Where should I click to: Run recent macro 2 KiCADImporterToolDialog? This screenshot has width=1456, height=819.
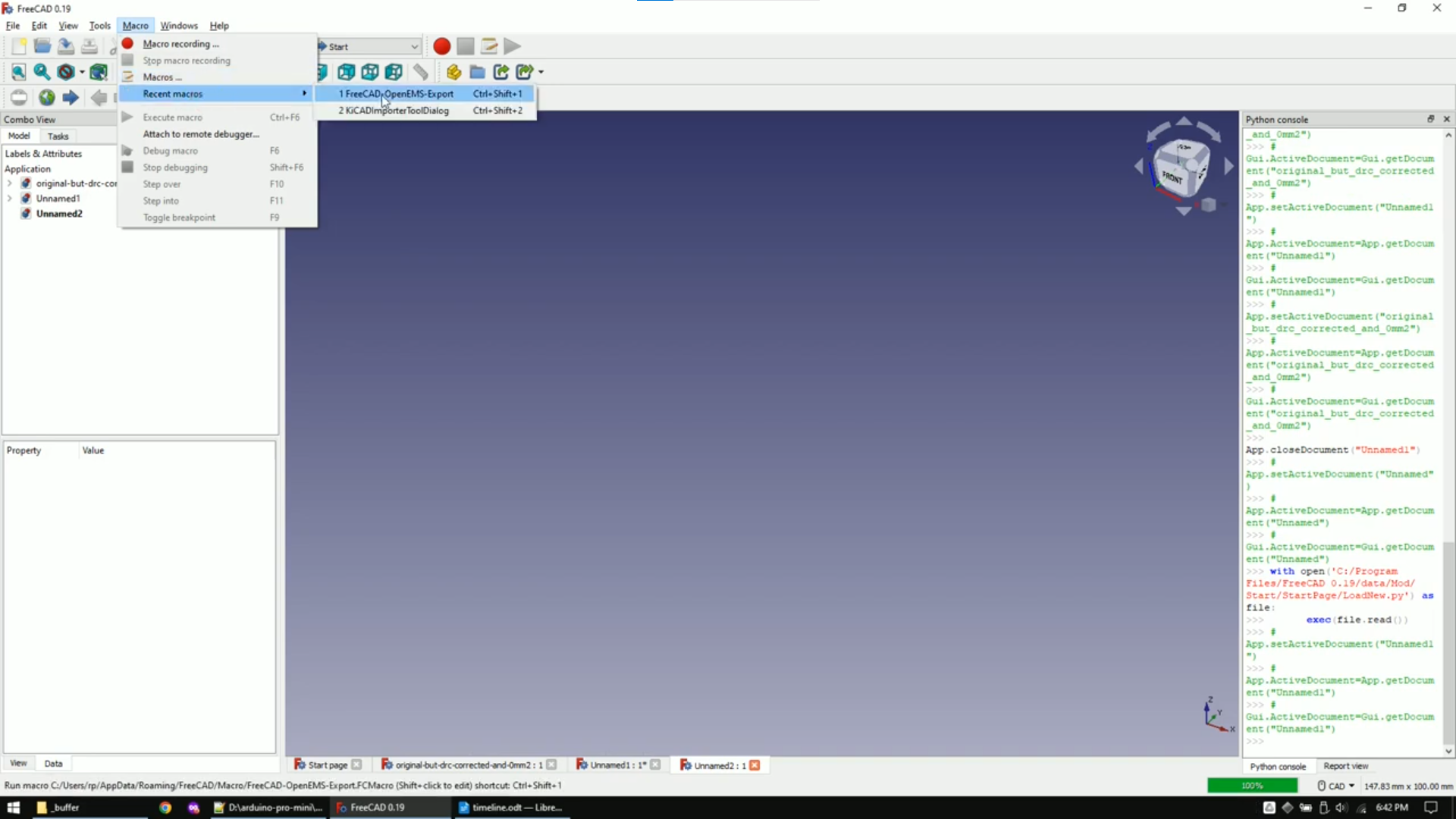coord(425,111)
